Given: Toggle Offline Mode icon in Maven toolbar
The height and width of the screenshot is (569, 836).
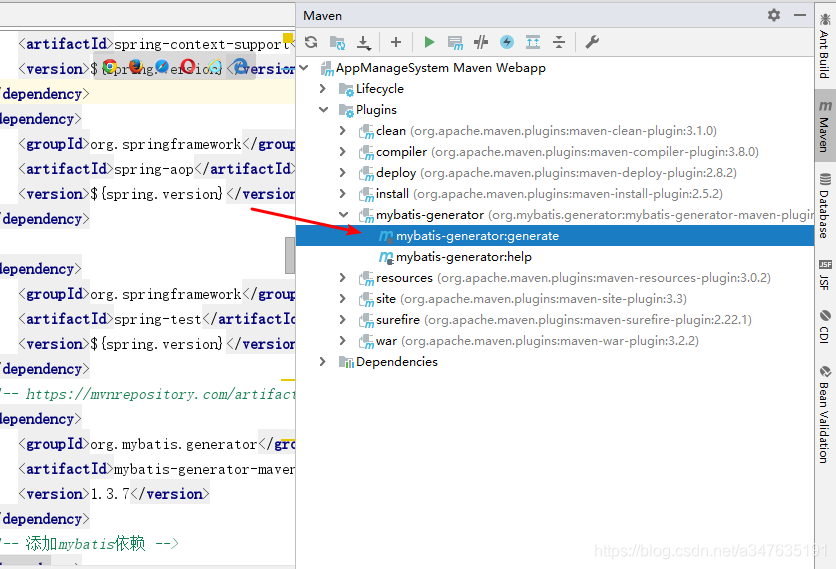Looking at the screenshot, I should [x=481, y=42].
